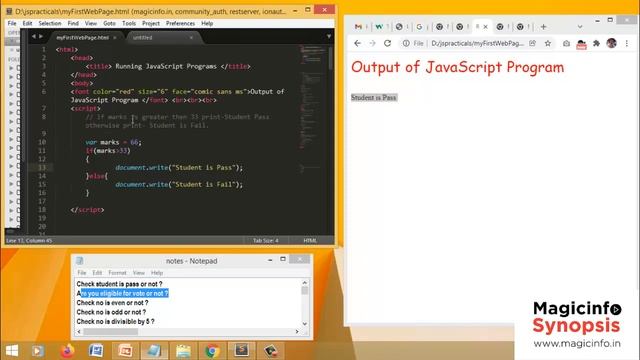Open PowerPoint from the taskbar

(125, 351)
